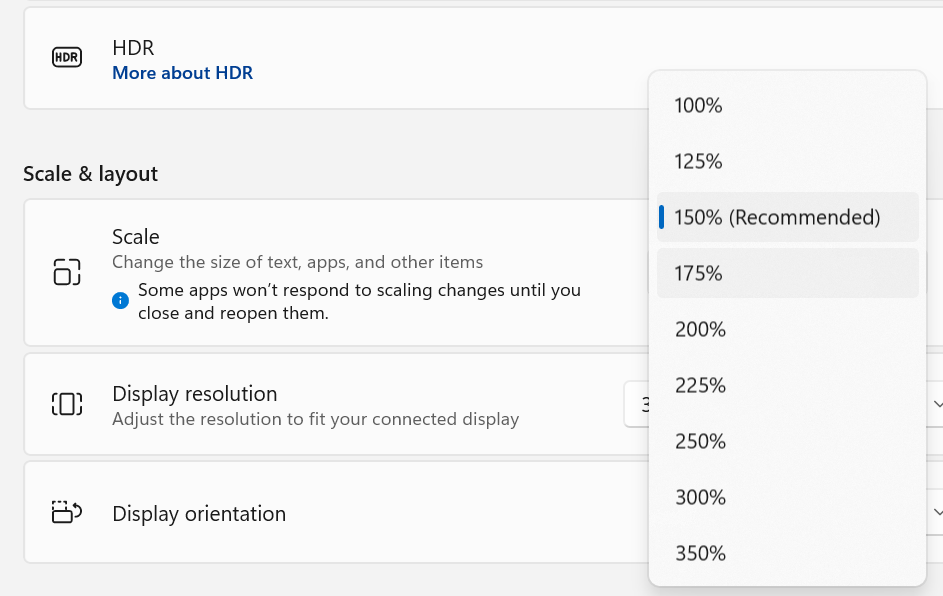Expand the Display resolution dropdown chevron

(937, 404)
